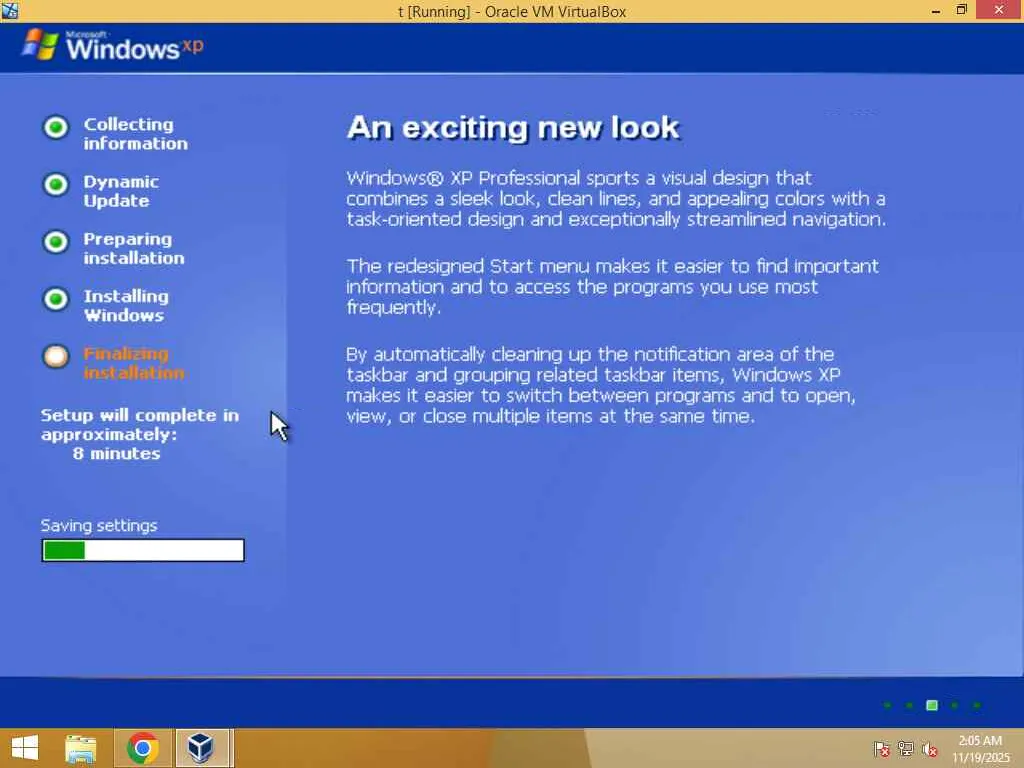Click the "Saving settings" status text
Viewport: 1024px width, 768px height.
pyautogui.click(x=99, y=526)
